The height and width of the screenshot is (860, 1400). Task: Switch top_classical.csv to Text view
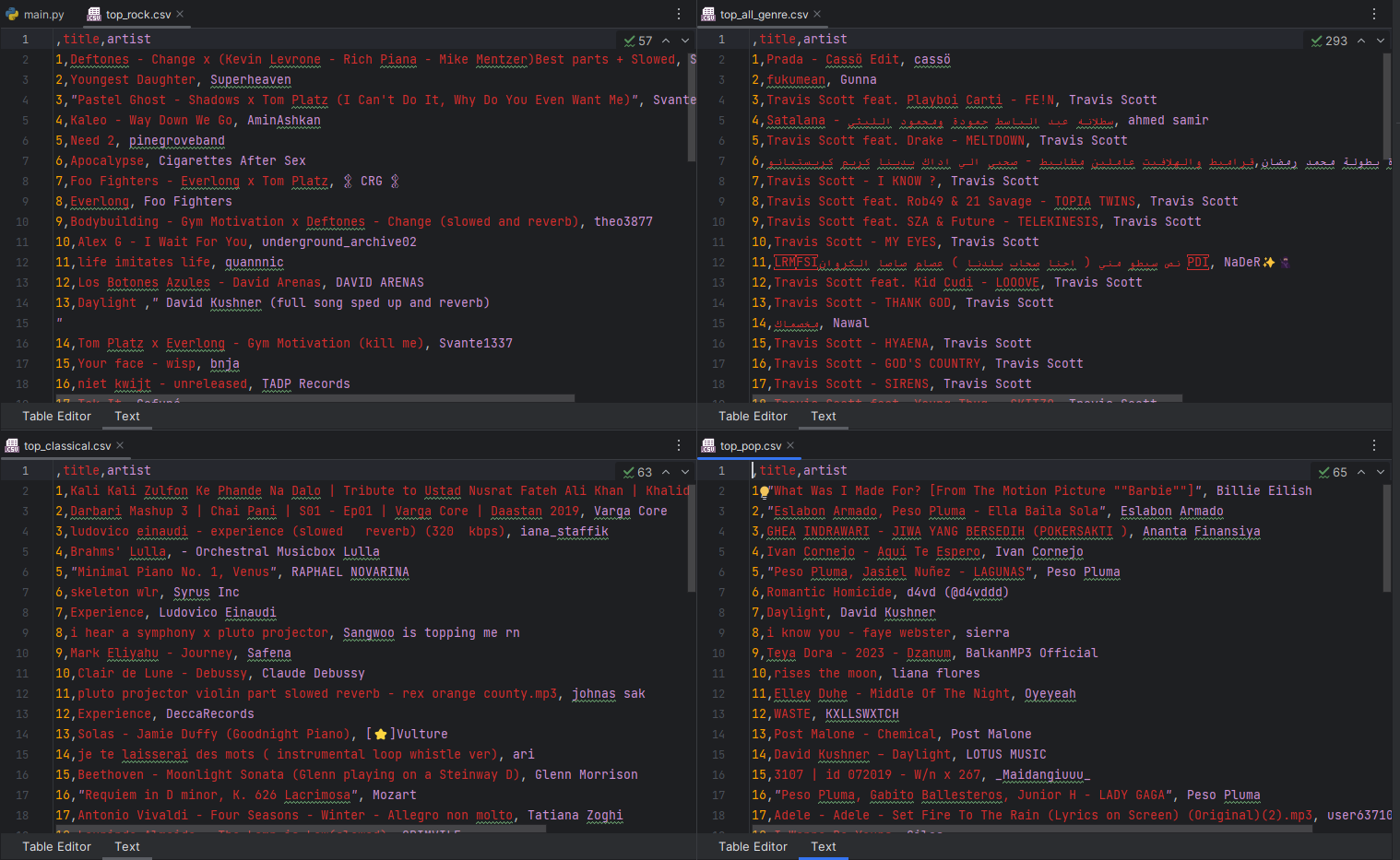pyautogui.click(x=127, y=846)
